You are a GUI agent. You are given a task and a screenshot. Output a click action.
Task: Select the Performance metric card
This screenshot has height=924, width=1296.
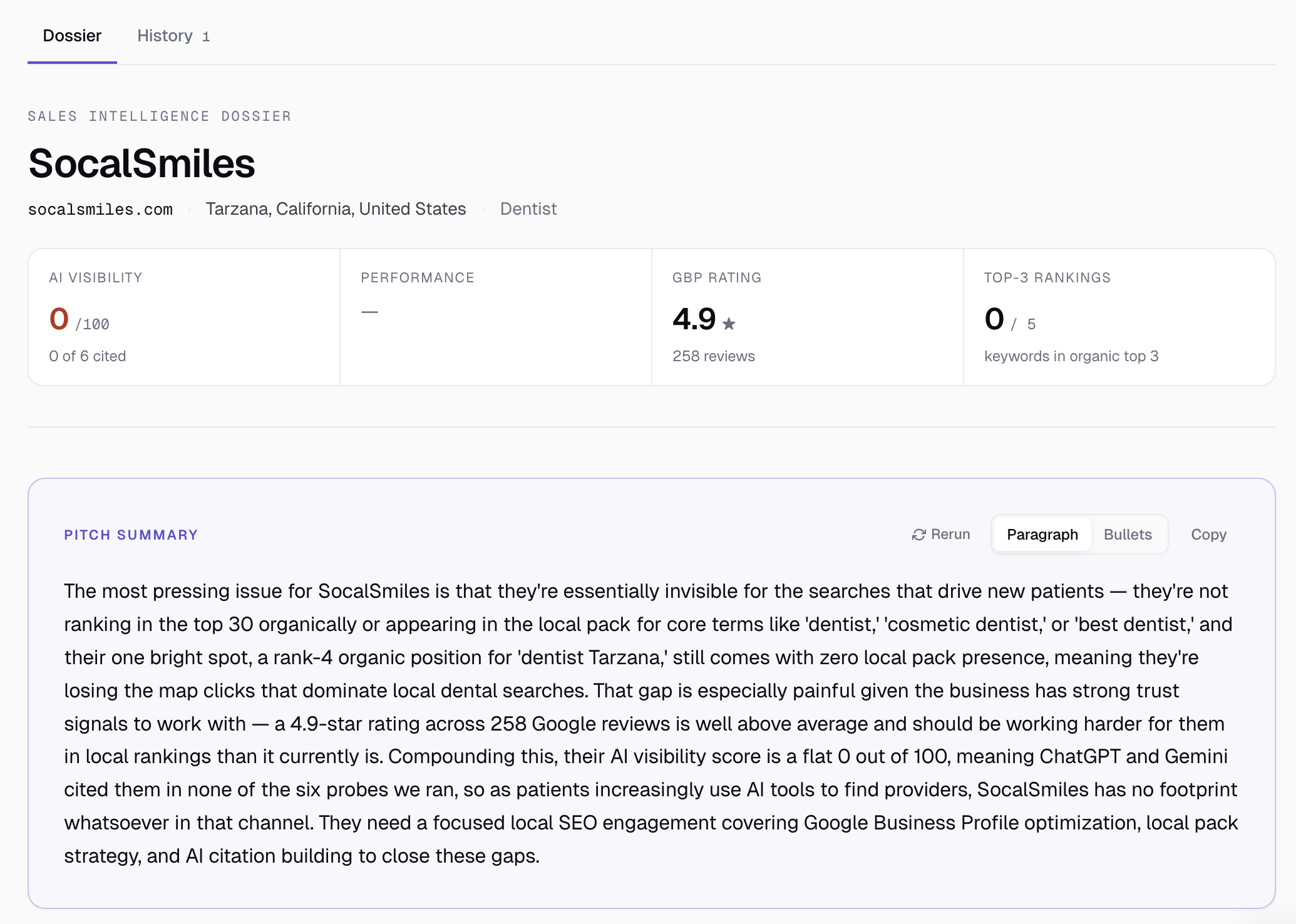coord(495,317)
